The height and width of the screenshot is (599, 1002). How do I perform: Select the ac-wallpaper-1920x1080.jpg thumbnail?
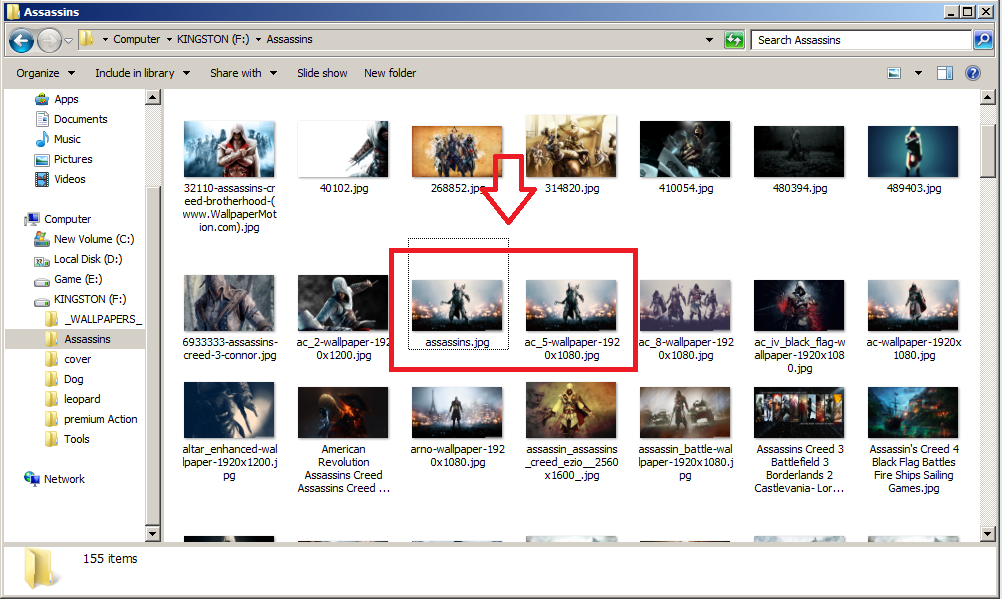point(913,306)
